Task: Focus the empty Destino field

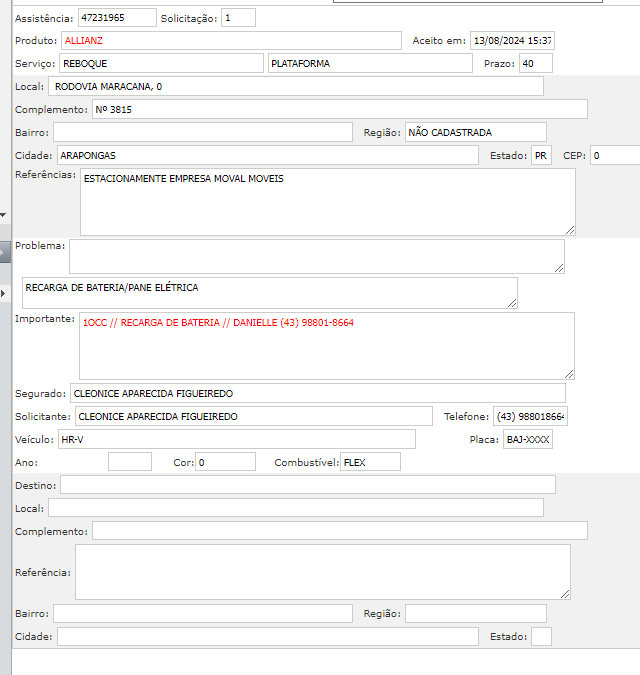Action: [x=307, y=485]
